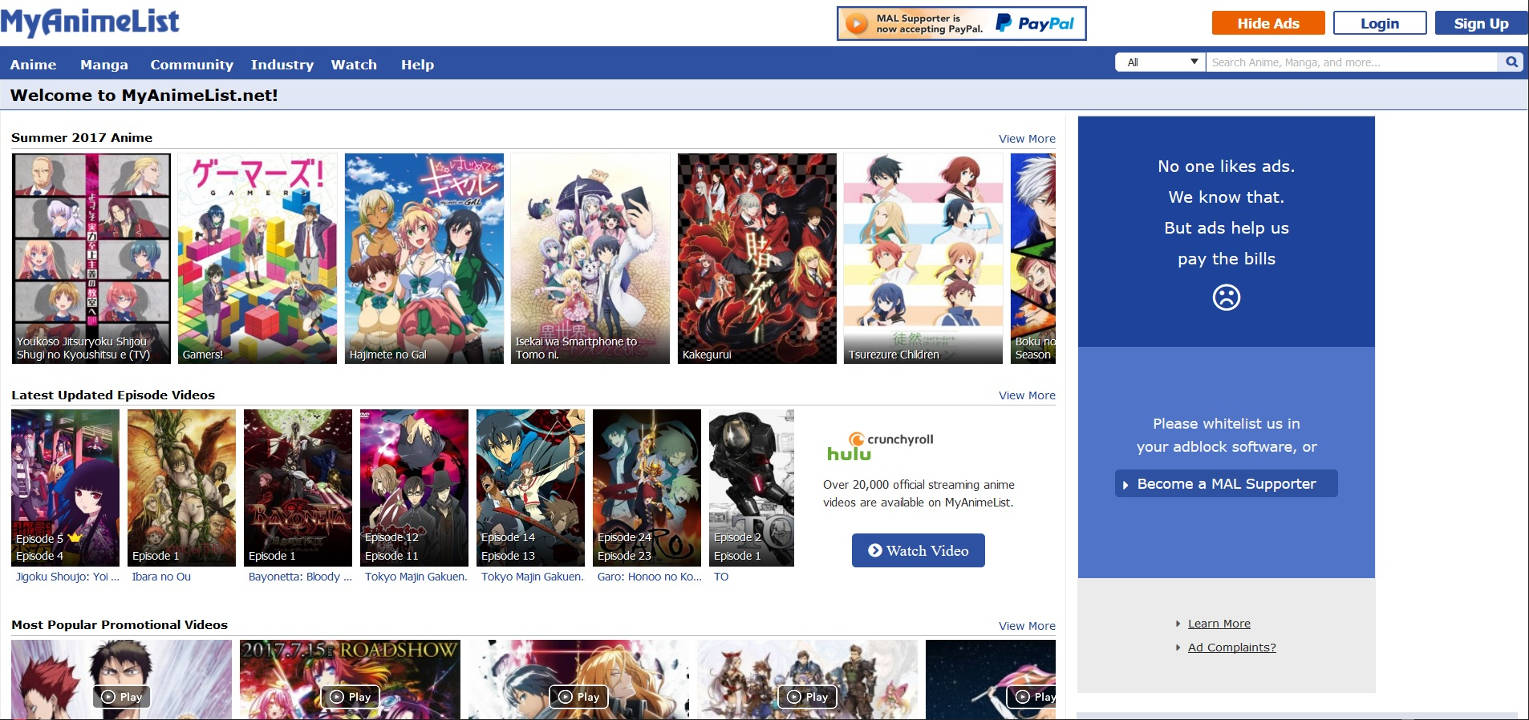Click the Sign Up button

[x=1481, y=22]
